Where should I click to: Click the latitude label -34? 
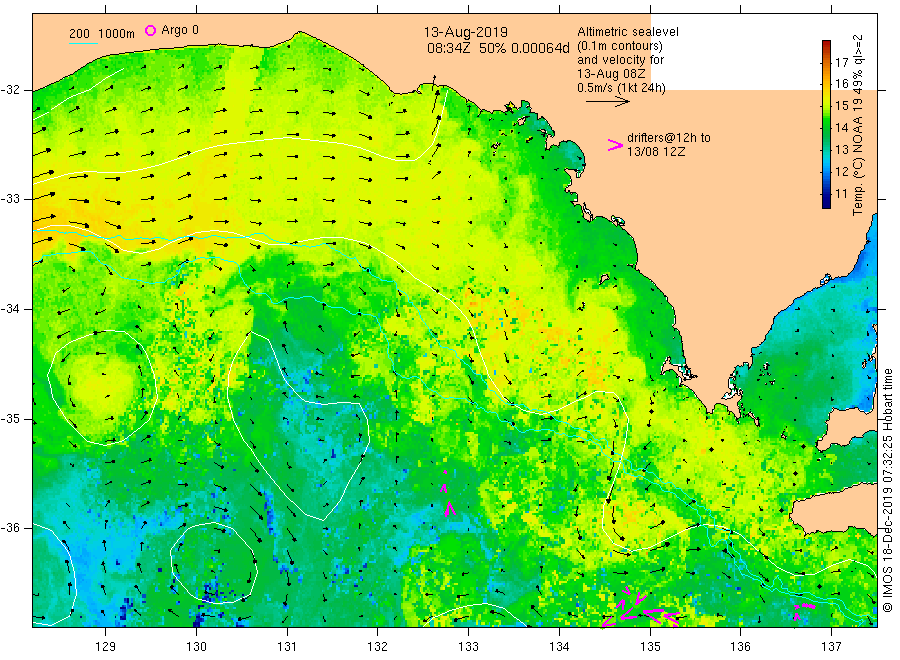[10, 309]
